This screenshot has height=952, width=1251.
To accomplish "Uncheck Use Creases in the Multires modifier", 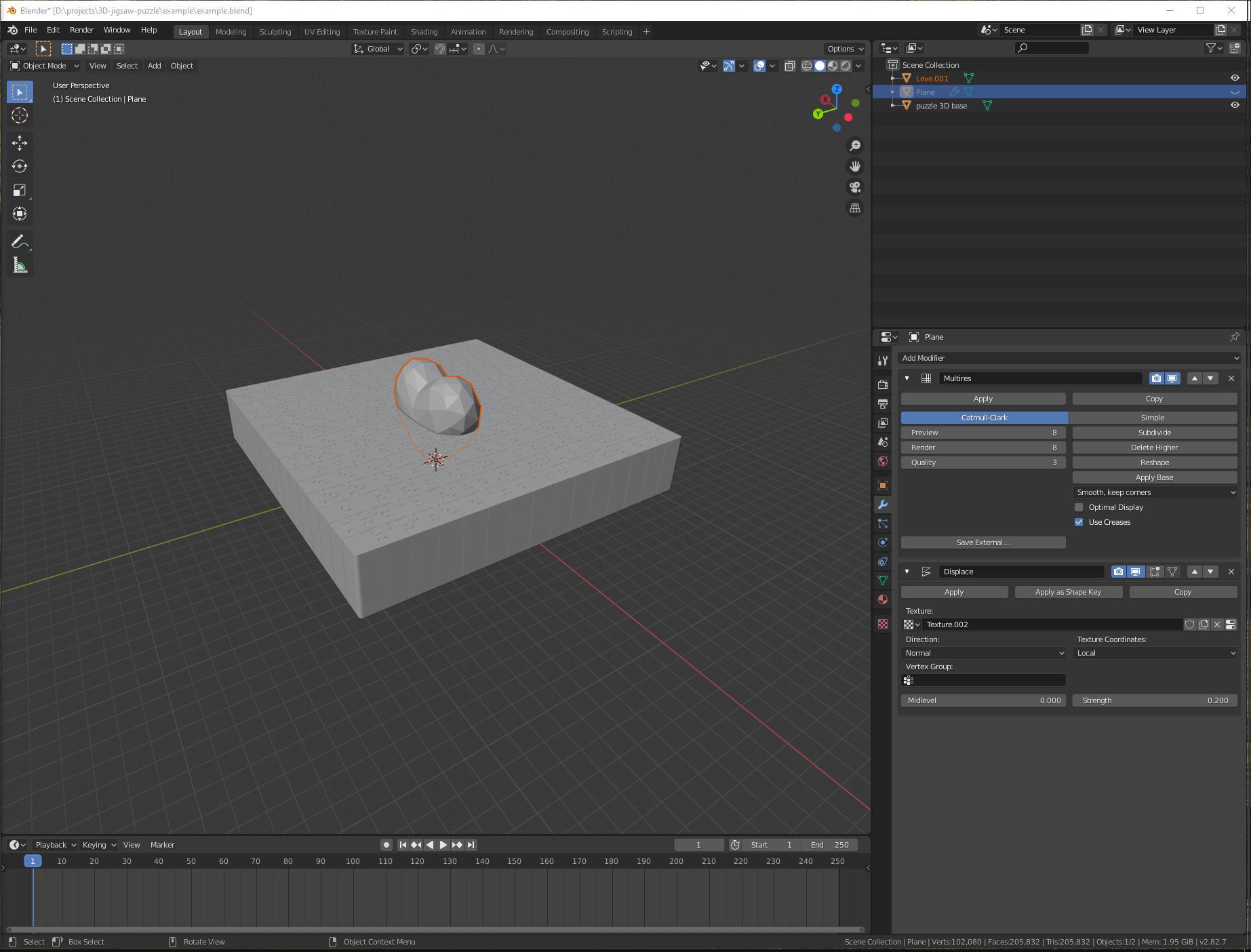I will tap(1079, 521).
